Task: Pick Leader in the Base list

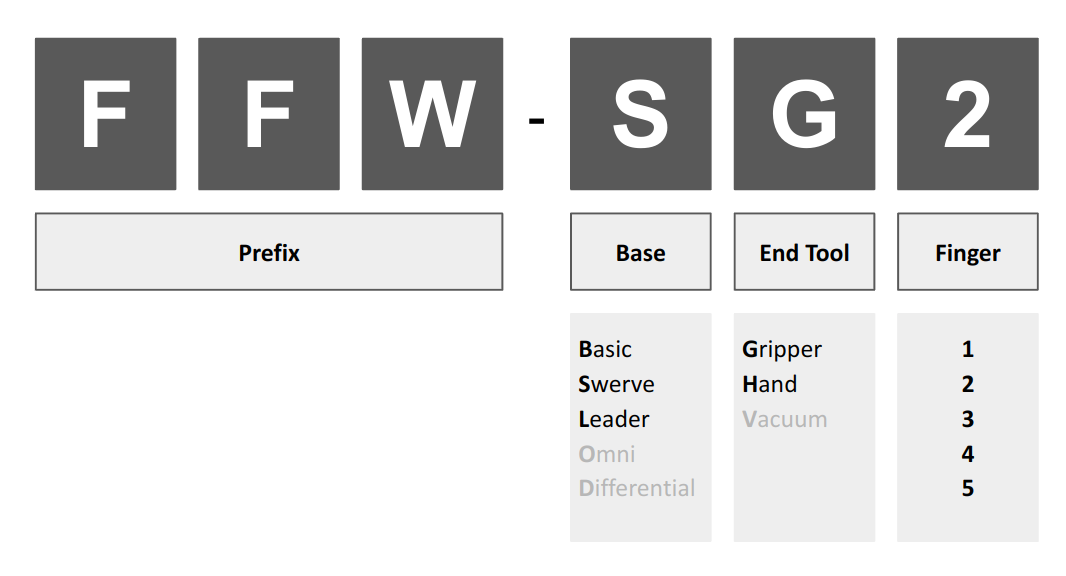Action: click(614, 419)
